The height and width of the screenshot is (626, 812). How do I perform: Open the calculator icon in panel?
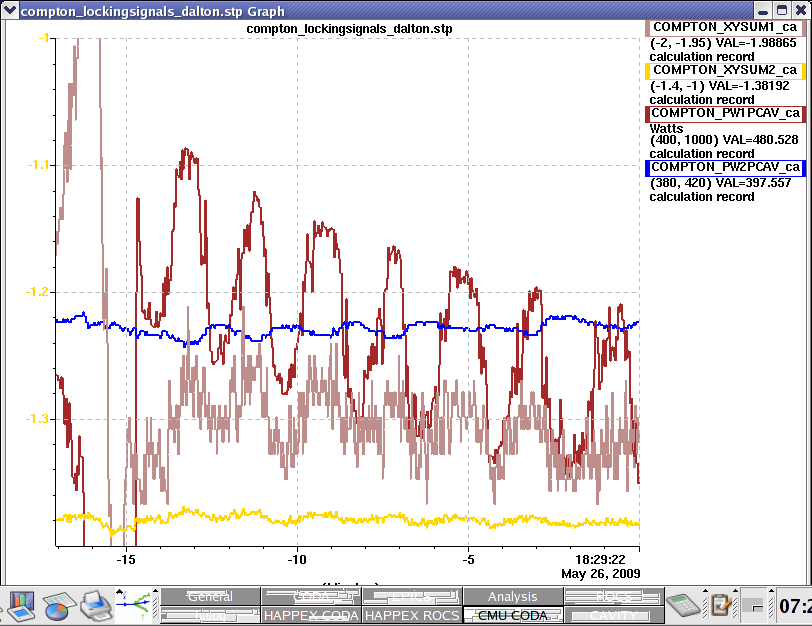[683, 605]
